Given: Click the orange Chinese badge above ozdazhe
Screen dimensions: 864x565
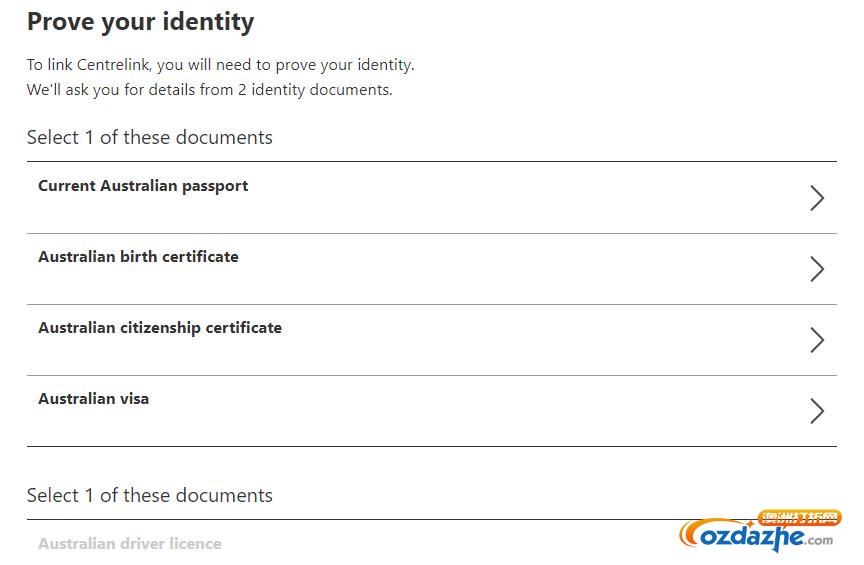Looking at the screenshot, I should click(800, 518).
